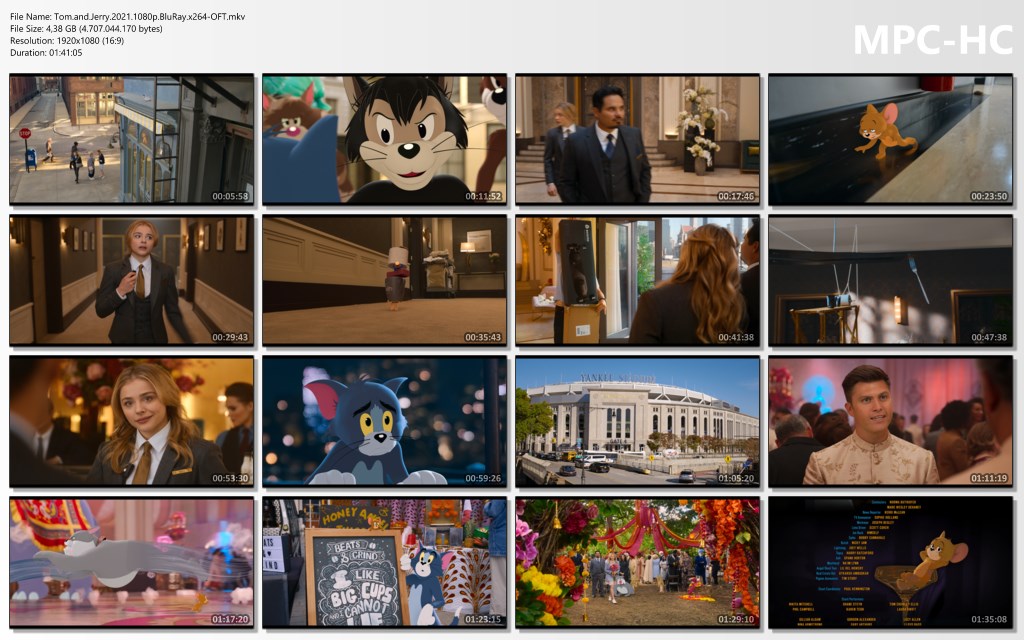The height and width of the screenshot is (640, 1024).
Task: Open the outdoor wedding thumbnail at 01:29:10
Action: tap(637, 562)
